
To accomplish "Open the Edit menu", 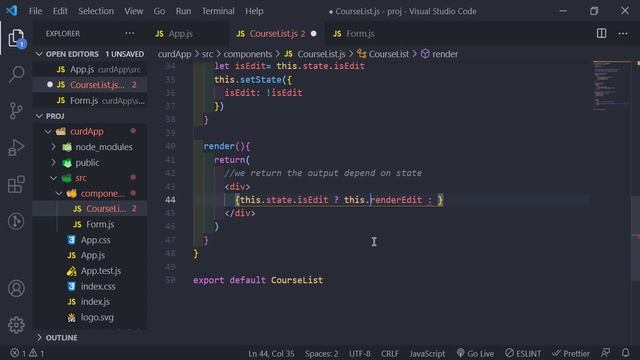I will pos(60,11).
